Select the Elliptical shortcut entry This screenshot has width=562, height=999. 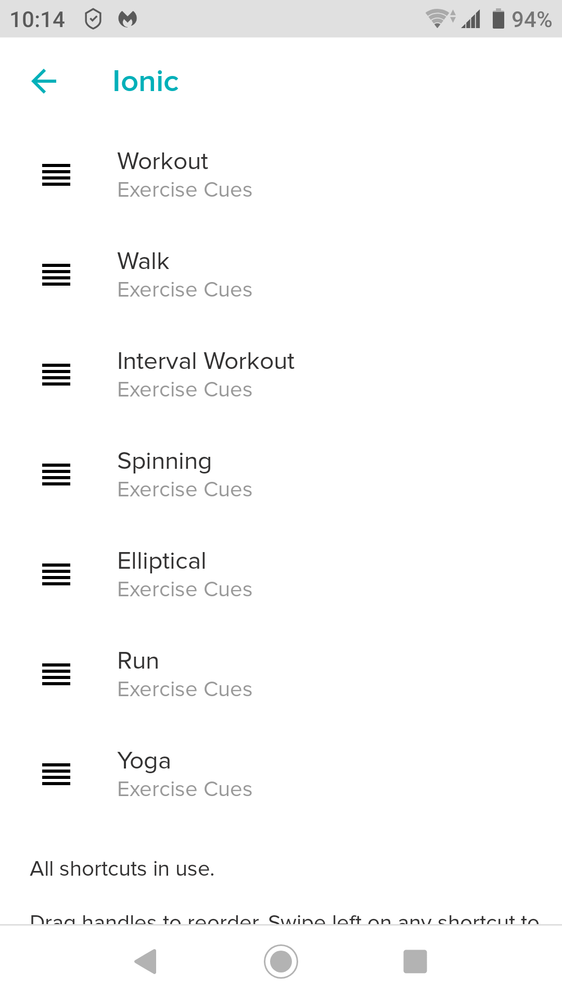(x=281, y=575)
